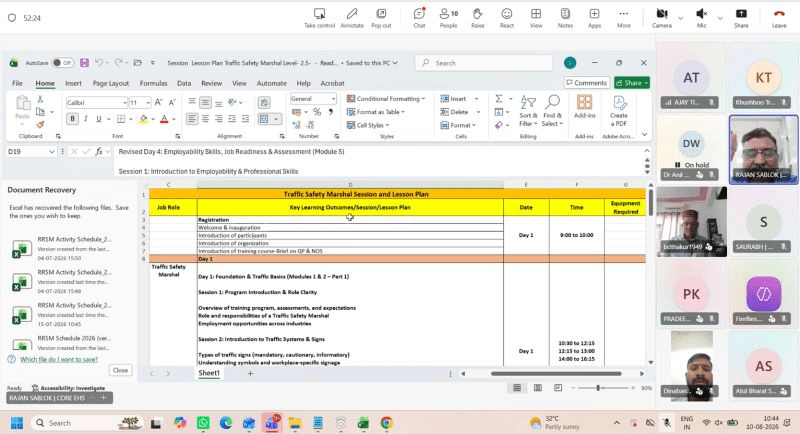Screen dimensions: 800x434
Task: Expand Conditional Formatting menu
Action: click(386, 98)
